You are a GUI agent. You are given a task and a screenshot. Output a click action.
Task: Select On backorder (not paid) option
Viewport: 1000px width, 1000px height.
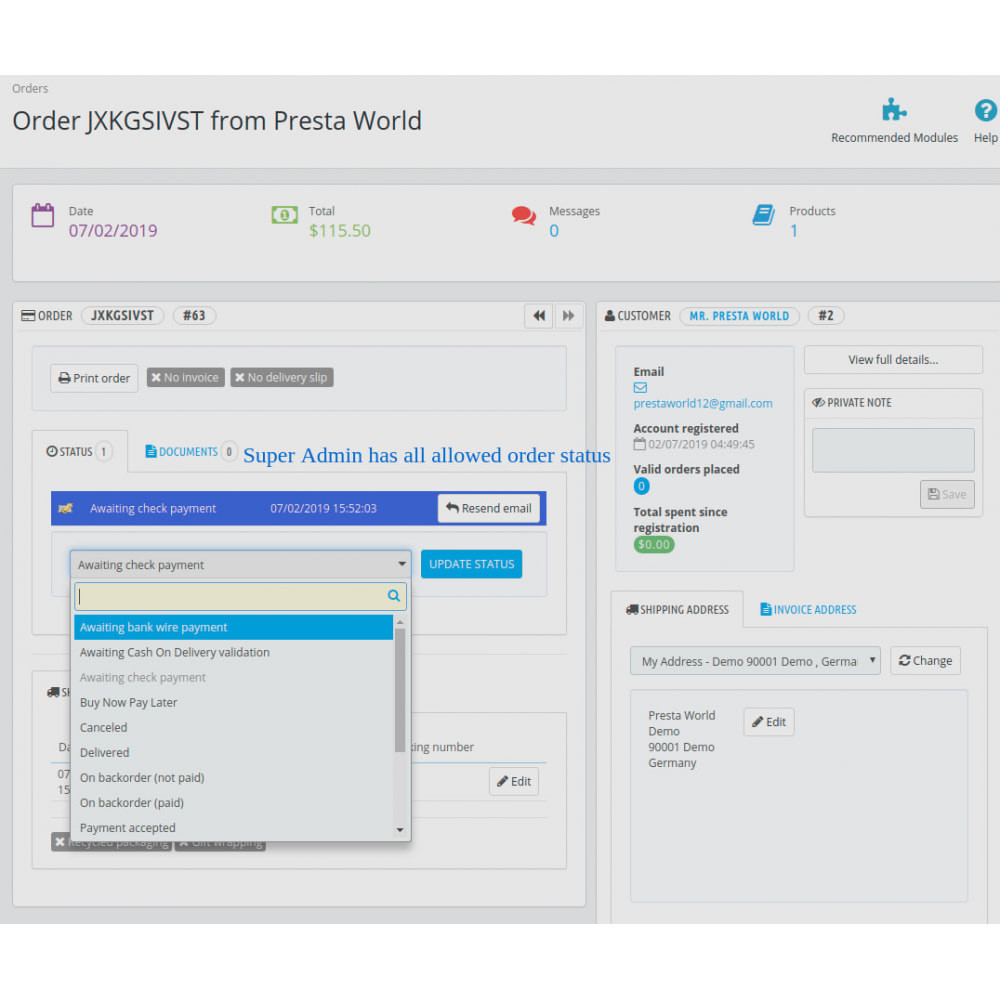233,777
